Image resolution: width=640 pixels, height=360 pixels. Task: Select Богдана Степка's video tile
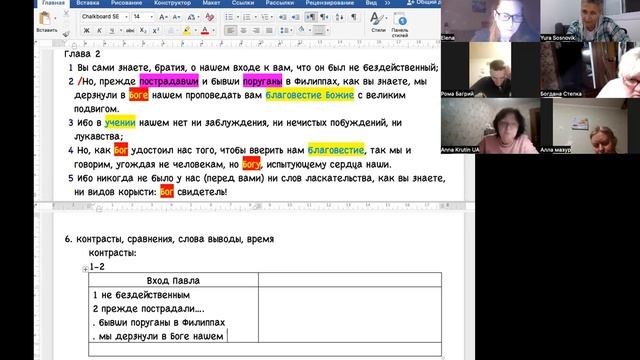[x=590, y=69]
